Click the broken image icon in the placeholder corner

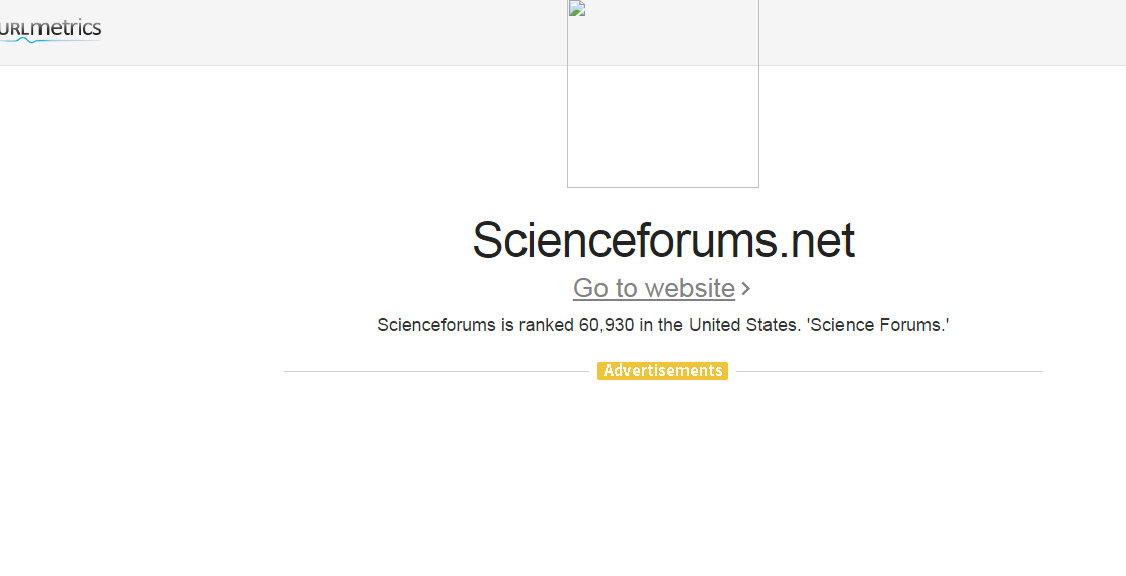(576, 9)
